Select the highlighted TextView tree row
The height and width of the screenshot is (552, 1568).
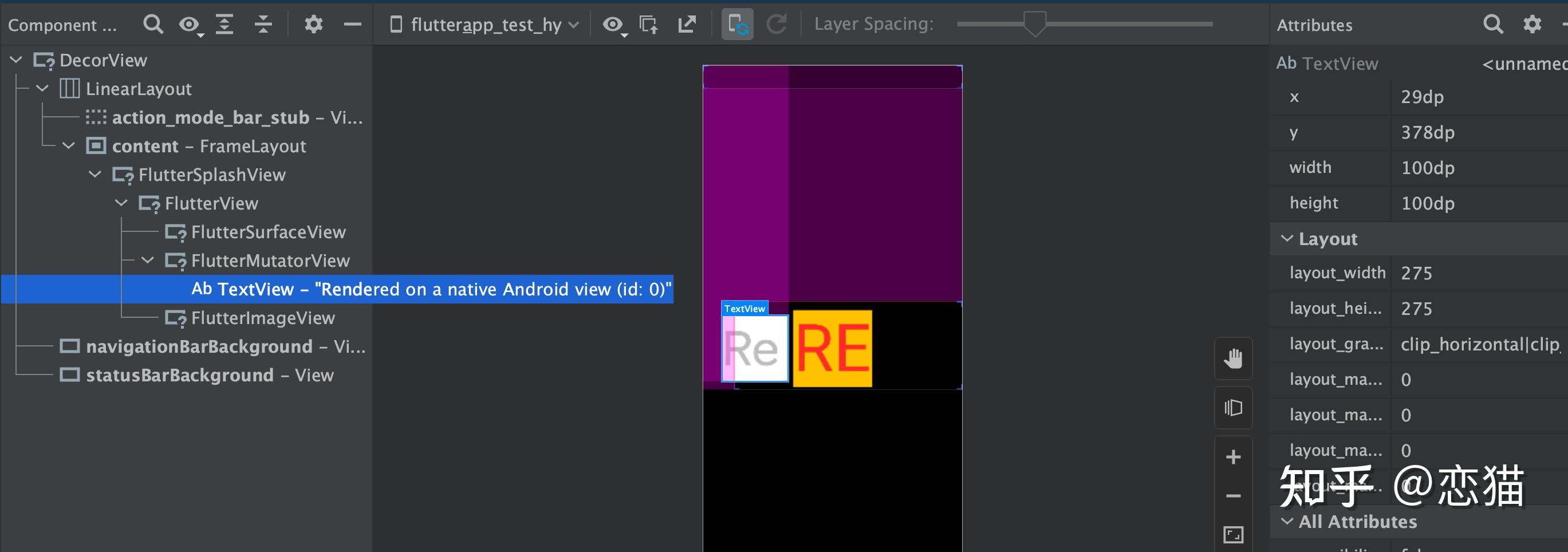click(x=337, y=289)
